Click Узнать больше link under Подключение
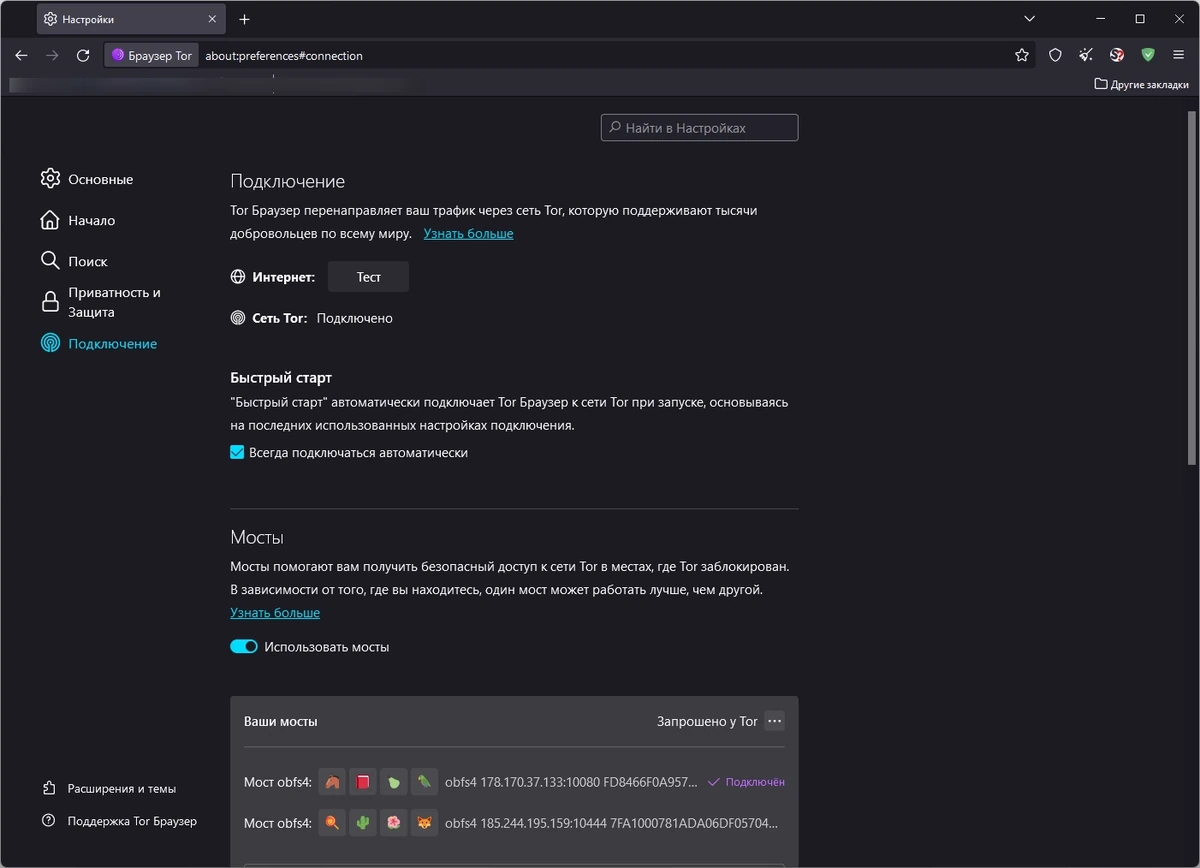 coord(468,233)
